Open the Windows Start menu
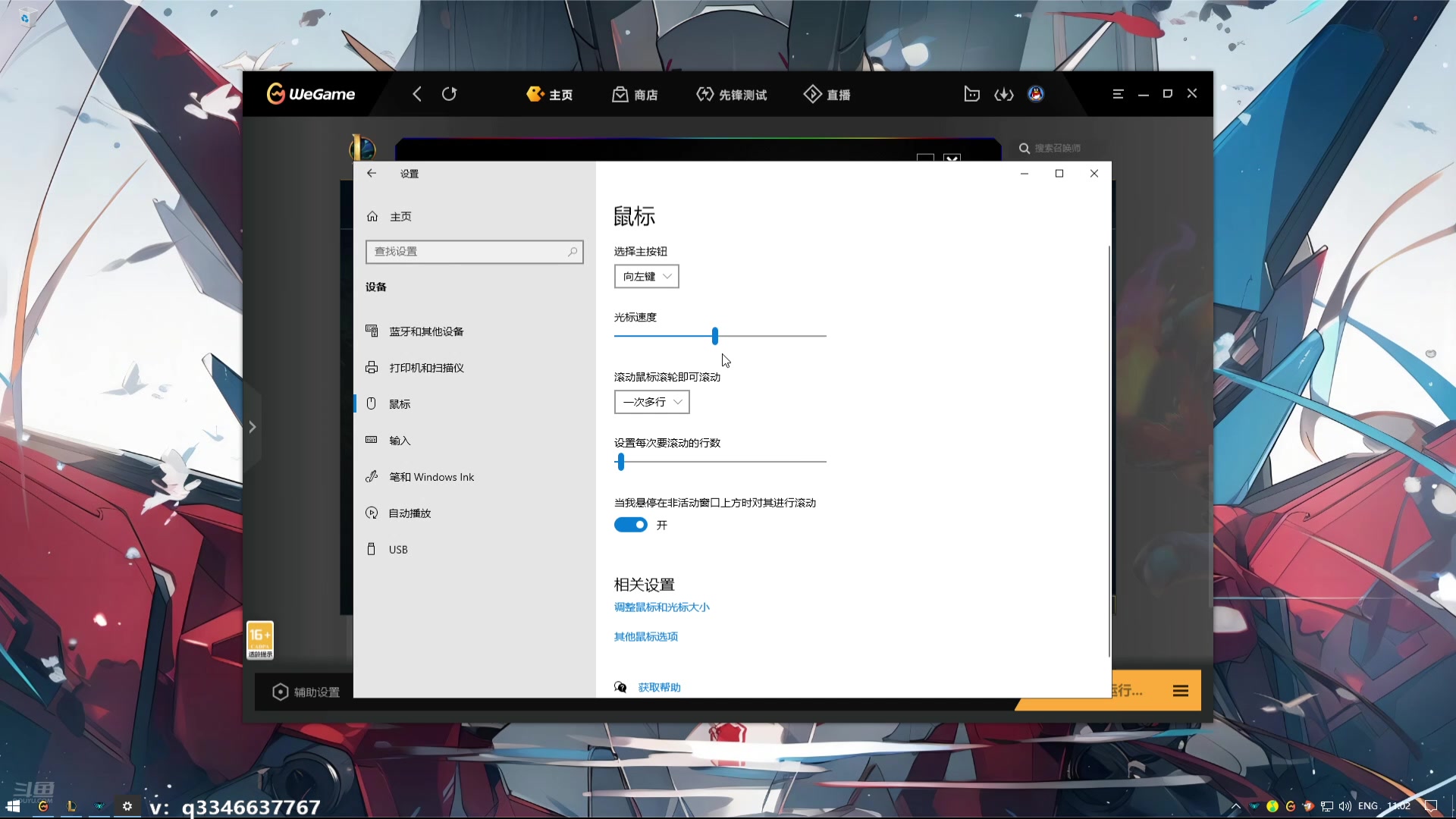 13,806
